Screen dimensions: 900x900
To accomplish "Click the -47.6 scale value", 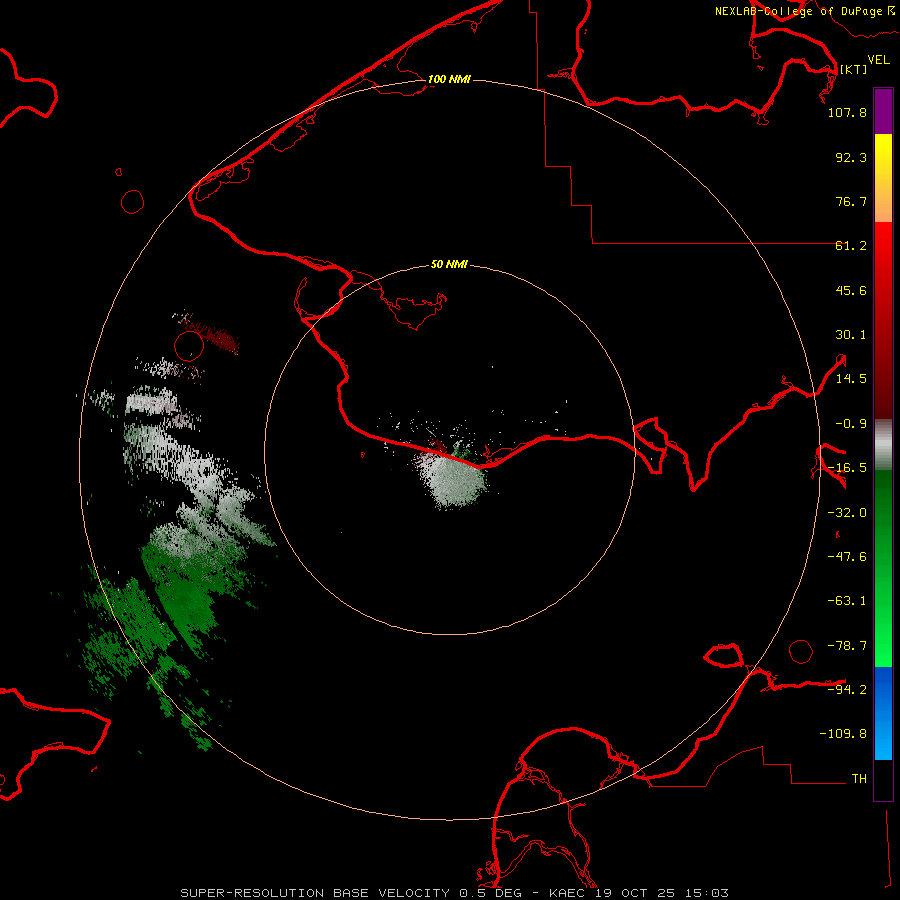I will [x=847, y=557].
